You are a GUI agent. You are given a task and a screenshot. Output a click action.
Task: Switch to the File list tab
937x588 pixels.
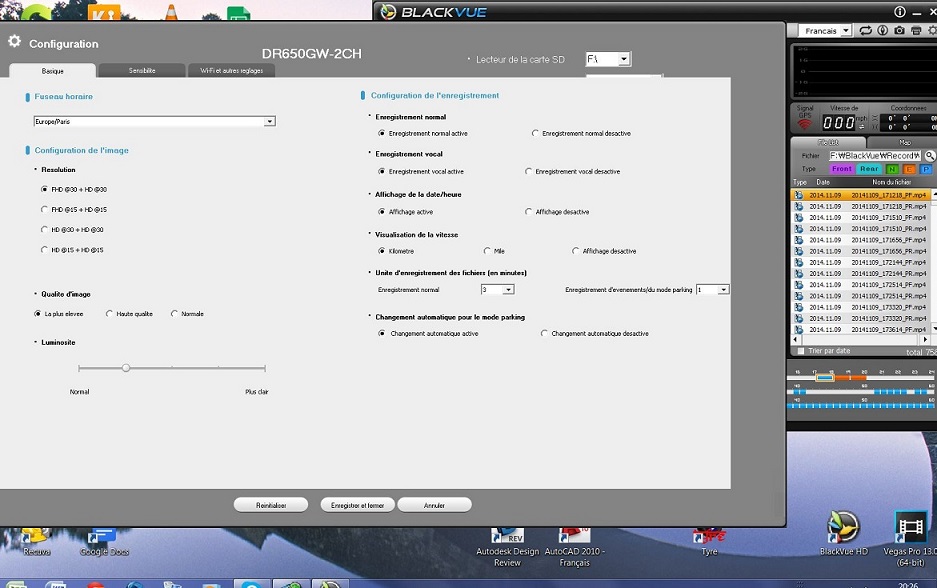coord(828,142)
